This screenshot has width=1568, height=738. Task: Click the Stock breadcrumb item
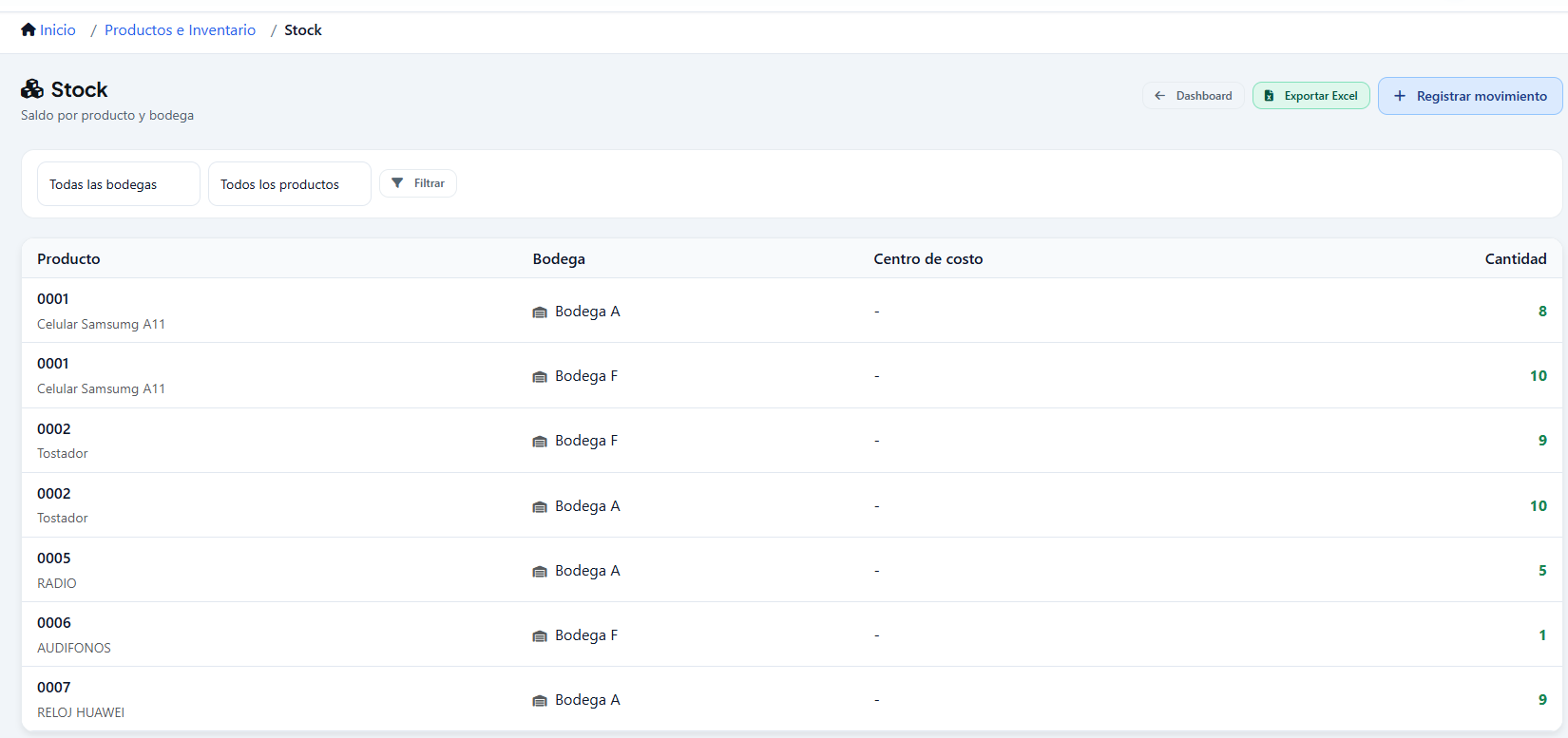point(303,29)
